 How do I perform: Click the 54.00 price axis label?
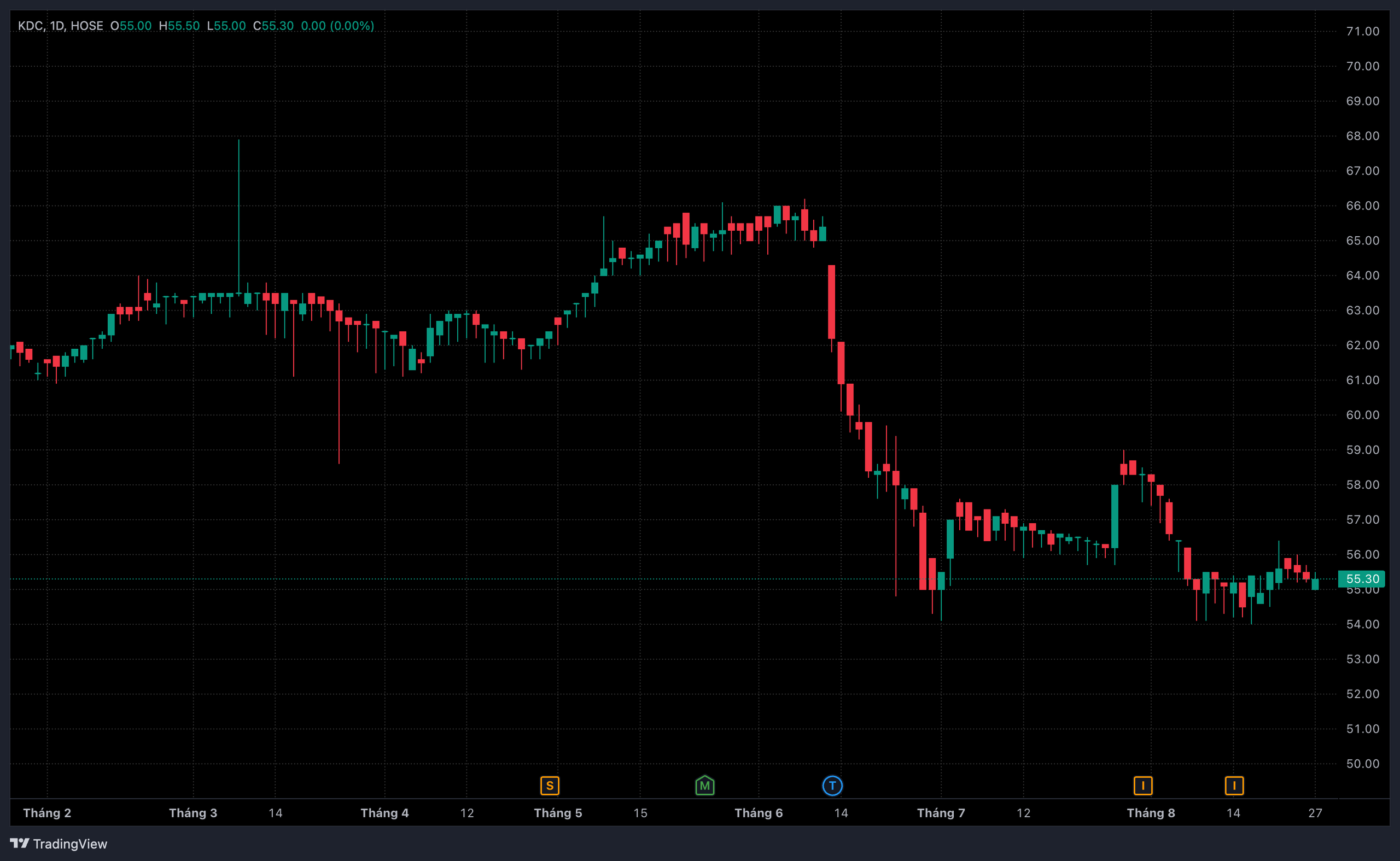1362,624
